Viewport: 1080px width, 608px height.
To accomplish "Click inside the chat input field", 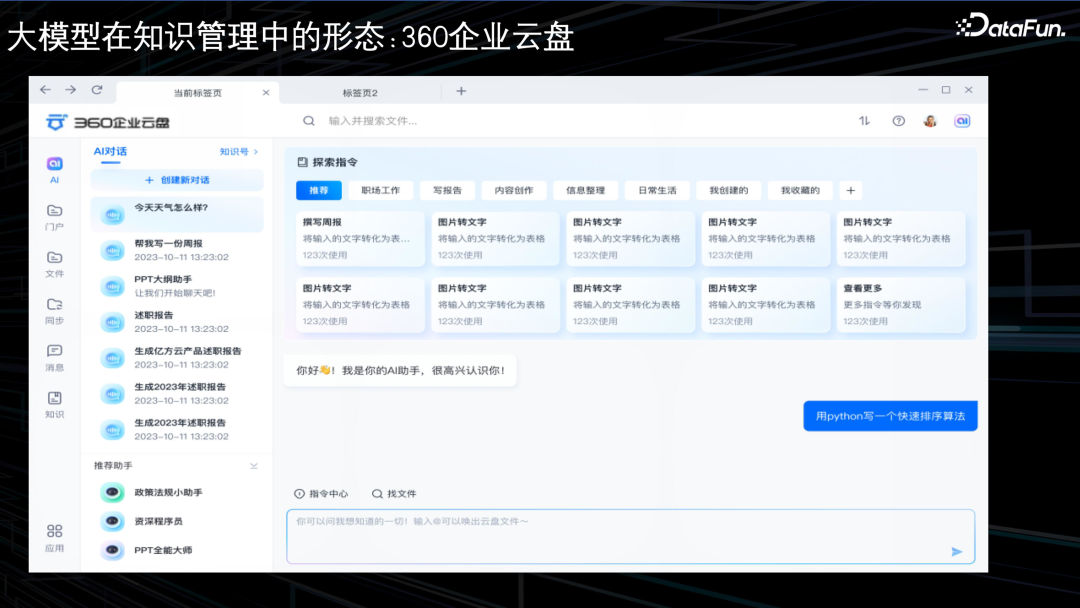I will [630, 535].
